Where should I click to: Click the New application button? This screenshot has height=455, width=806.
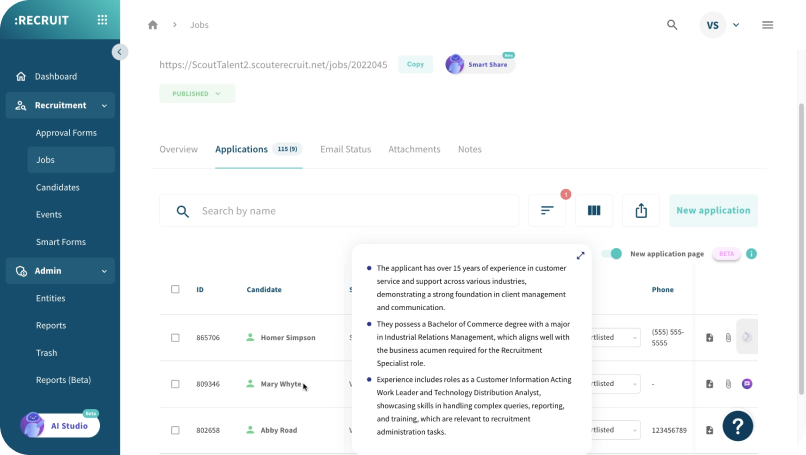pos(713,211)
